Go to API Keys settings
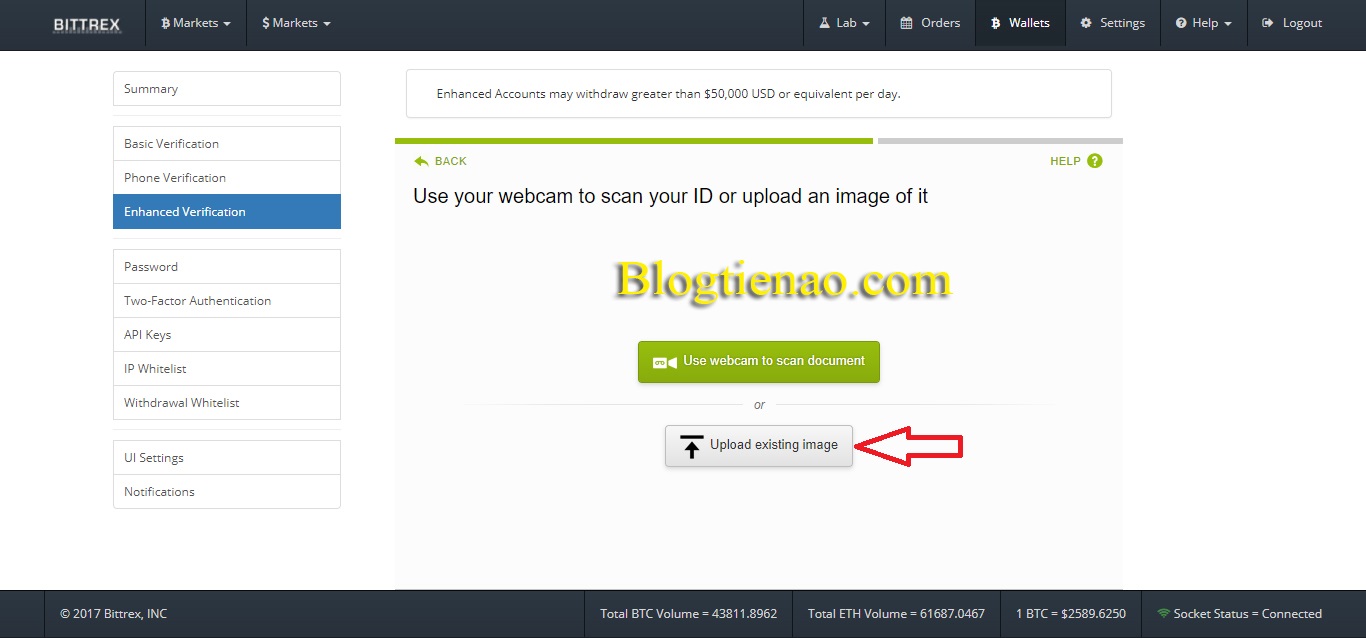 227,335
